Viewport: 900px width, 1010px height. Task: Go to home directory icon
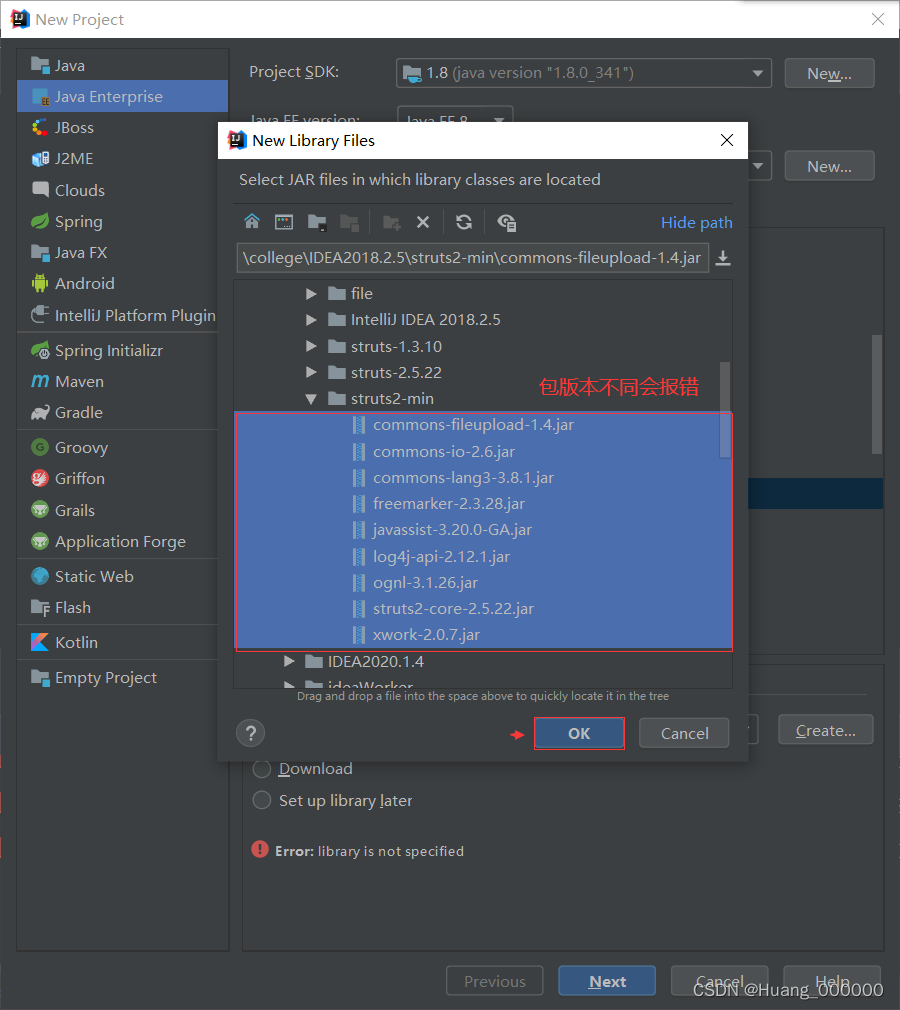[x=252, y=222]
